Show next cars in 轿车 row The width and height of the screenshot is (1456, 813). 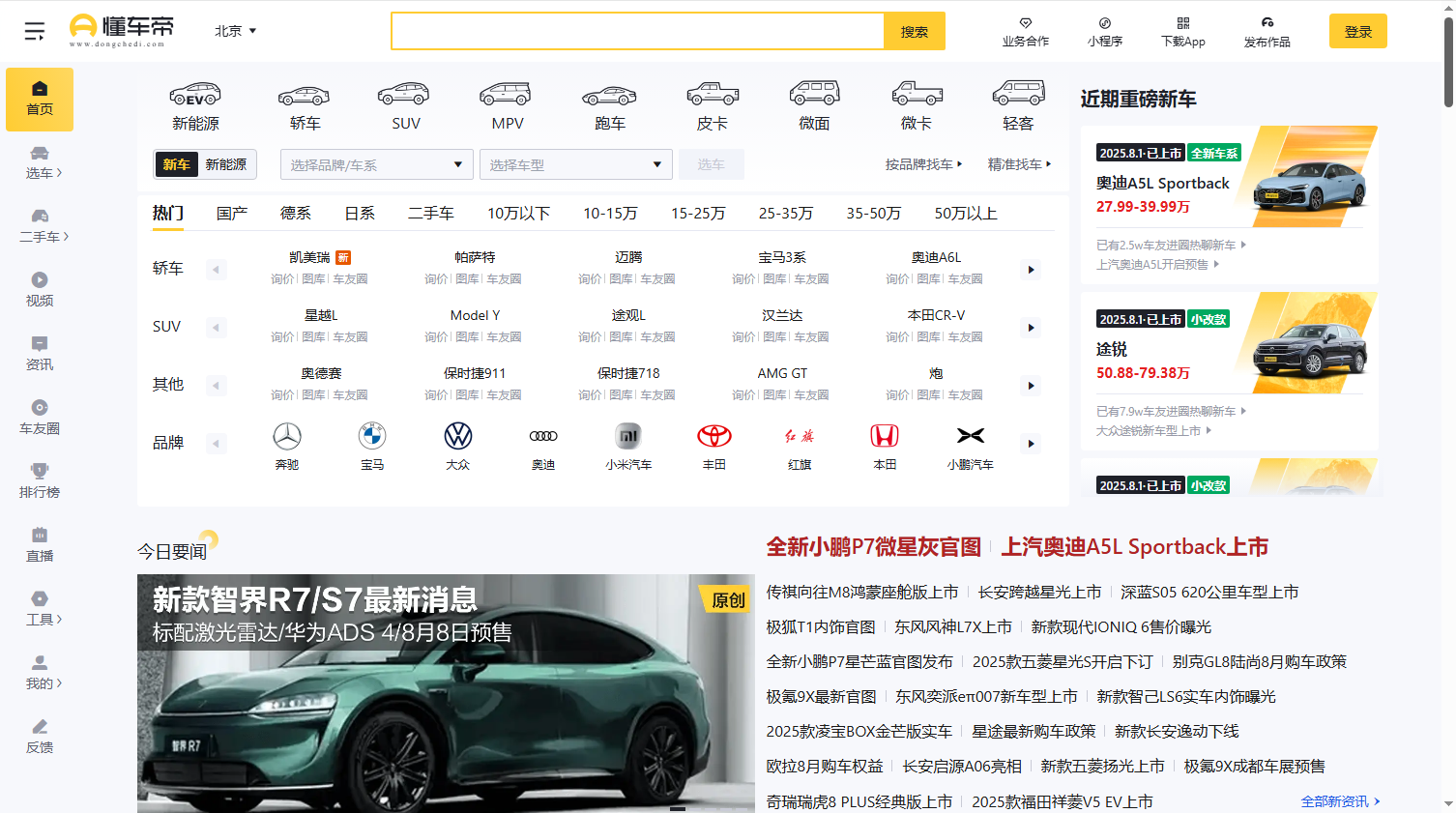(x=1032, y=270)
